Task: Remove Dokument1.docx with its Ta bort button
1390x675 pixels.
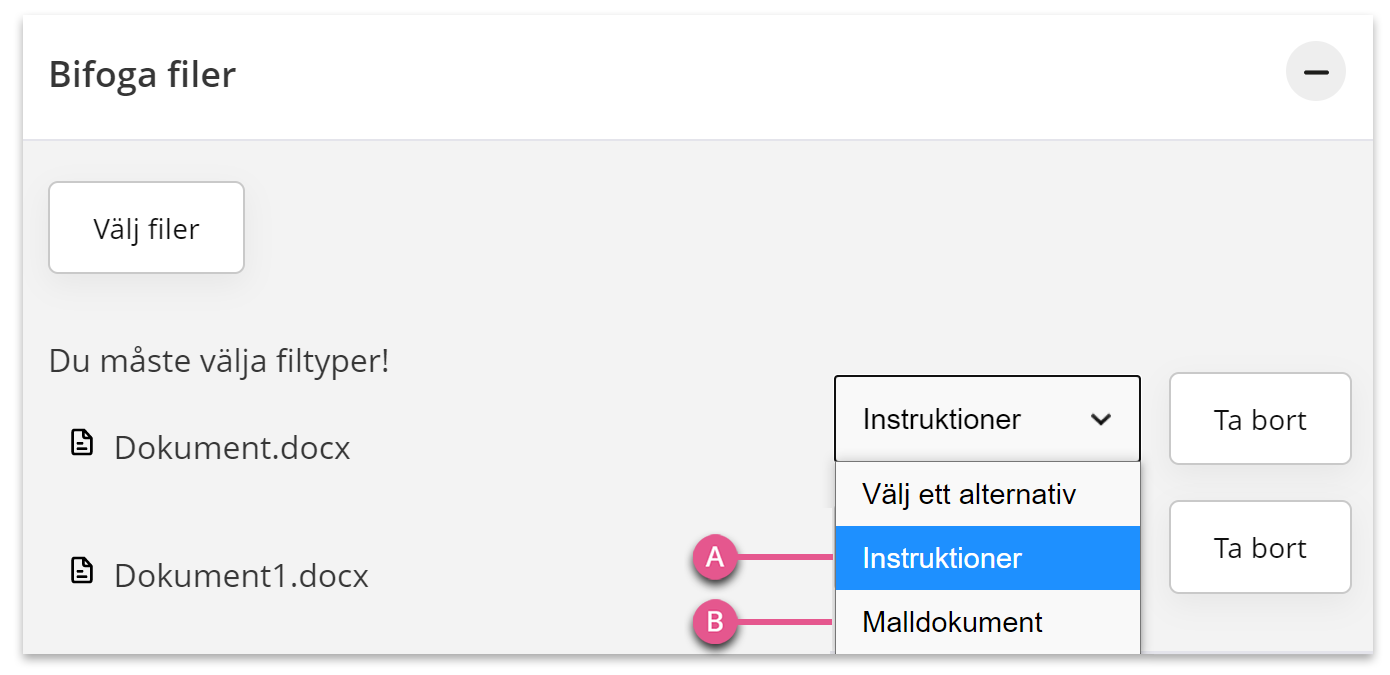Action: [1260, 547]
